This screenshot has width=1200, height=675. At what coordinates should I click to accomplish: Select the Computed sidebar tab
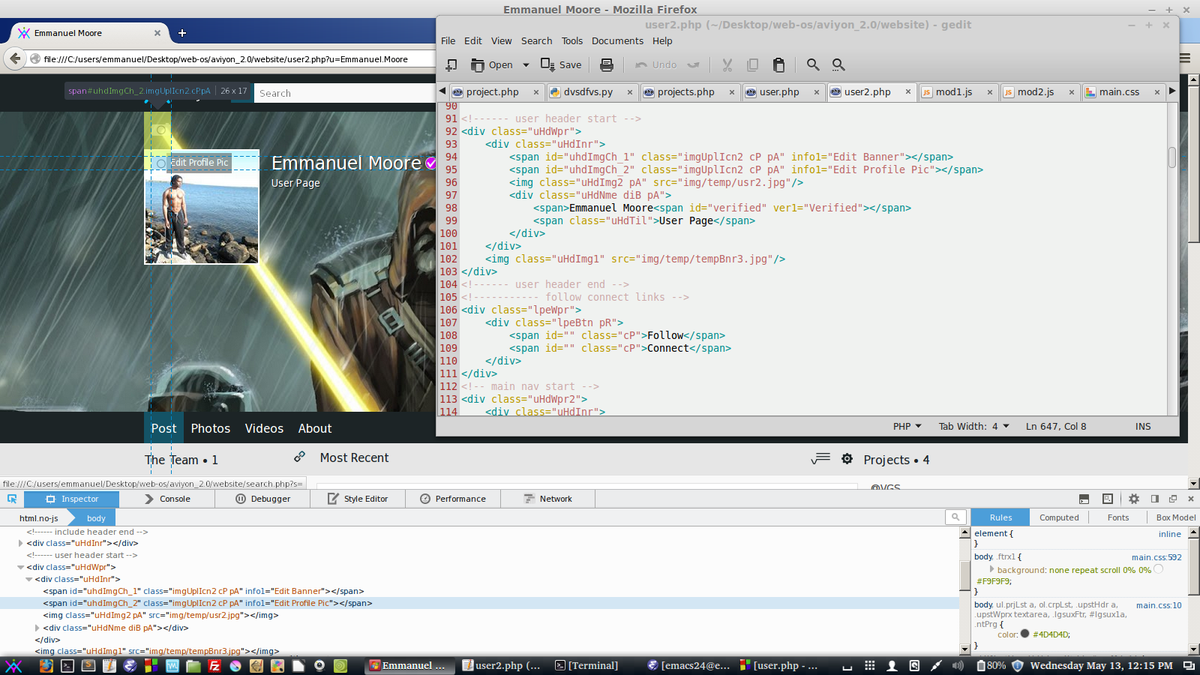pos(1059,517)
